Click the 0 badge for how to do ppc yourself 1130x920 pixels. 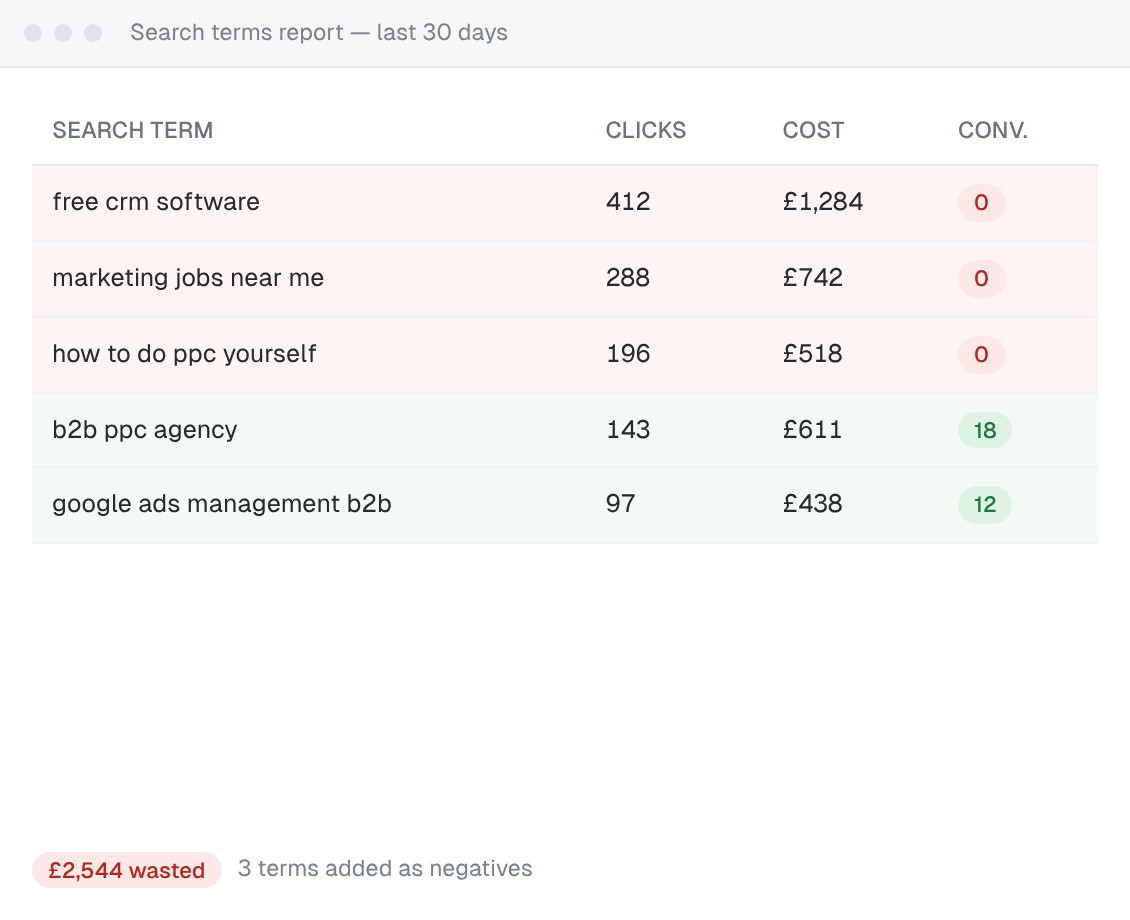coord(982,354)
